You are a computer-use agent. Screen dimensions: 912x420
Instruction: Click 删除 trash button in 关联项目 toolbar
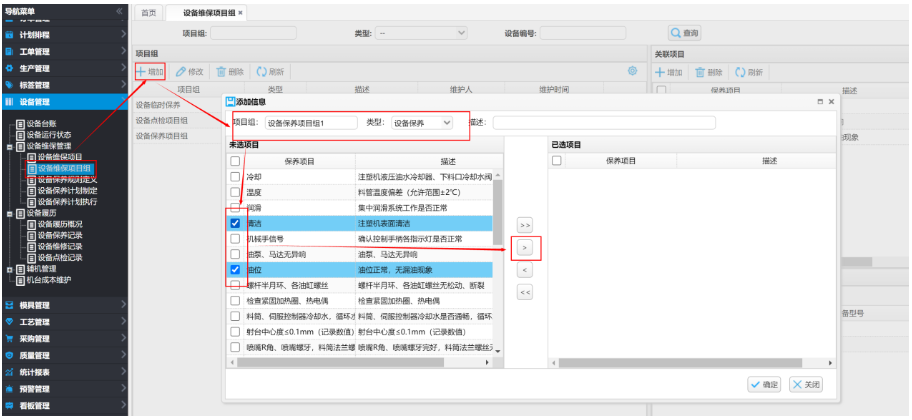coord(709,72)
